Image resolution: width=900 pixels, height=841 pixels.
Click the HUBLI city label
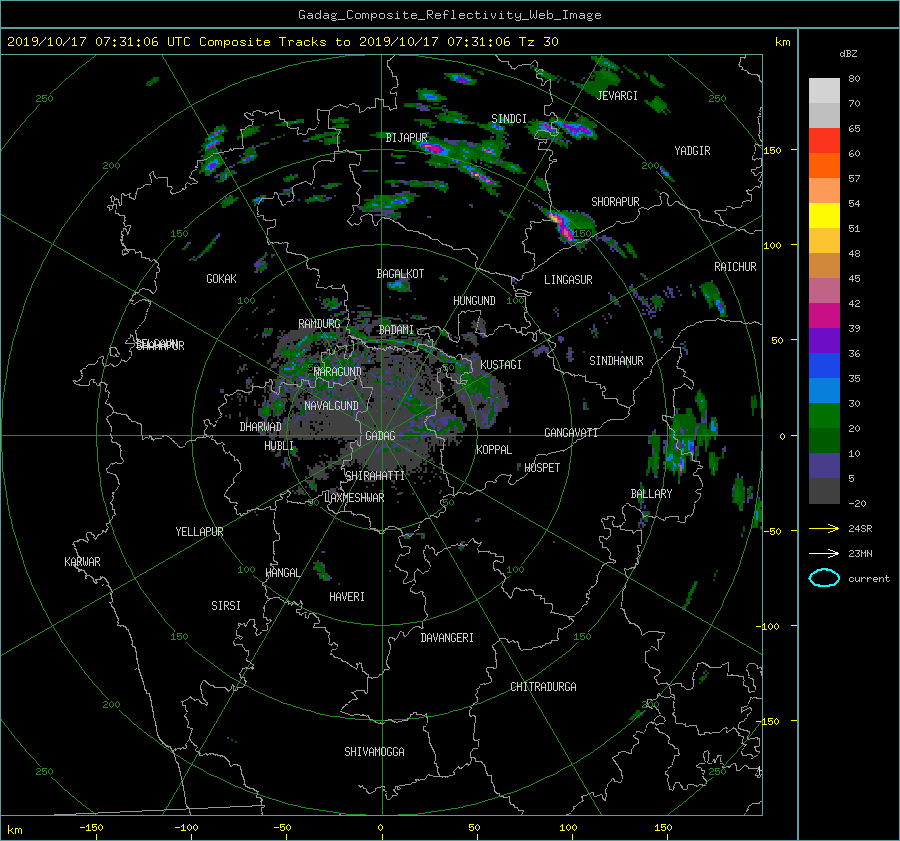[x=279, y=446]
